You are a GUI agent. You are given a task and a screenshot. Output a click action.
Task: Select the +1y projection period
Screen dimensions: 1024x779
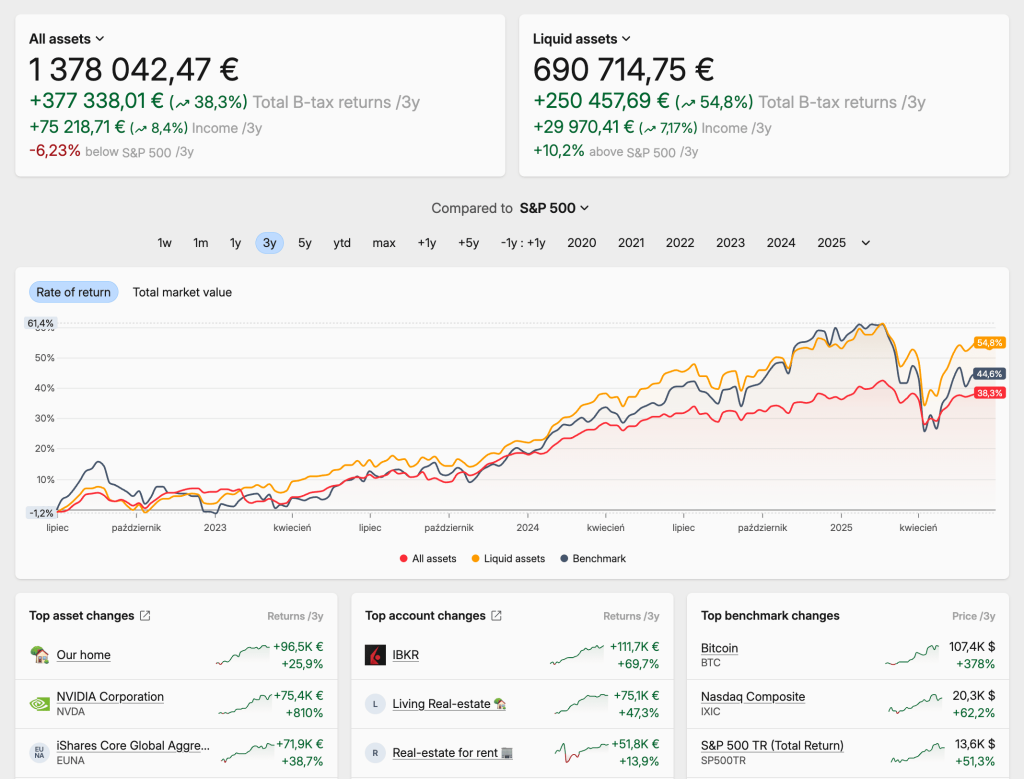[427, 243]
